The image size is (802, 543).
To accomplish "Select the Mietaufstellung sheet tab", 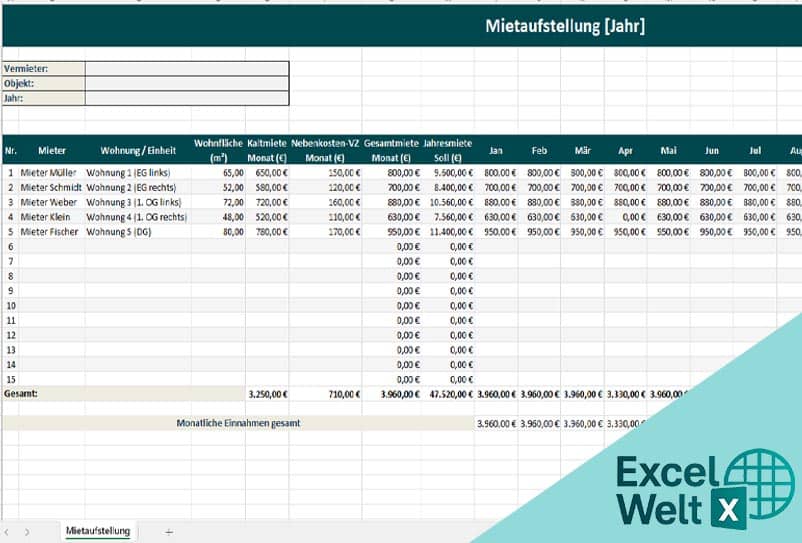I will click(98, 531).
